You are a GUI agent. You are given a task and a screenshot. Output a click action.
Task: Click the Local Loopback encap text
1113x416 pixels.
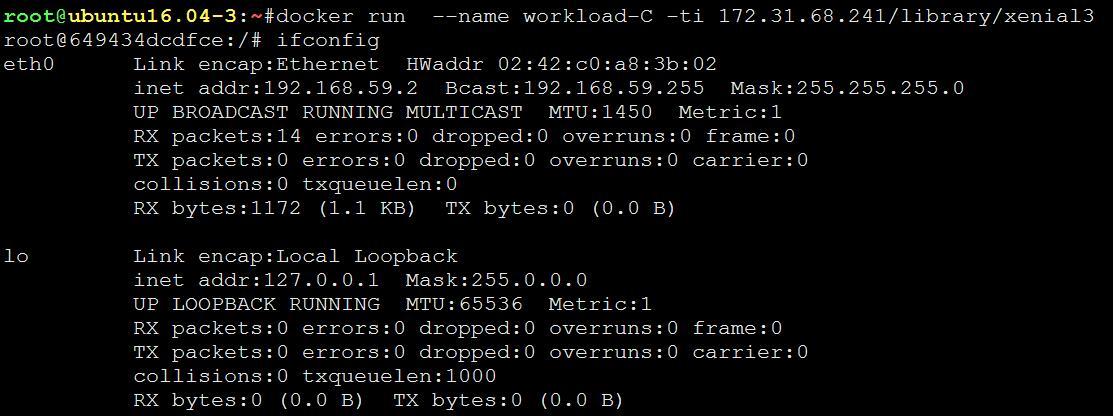[368, 256]
